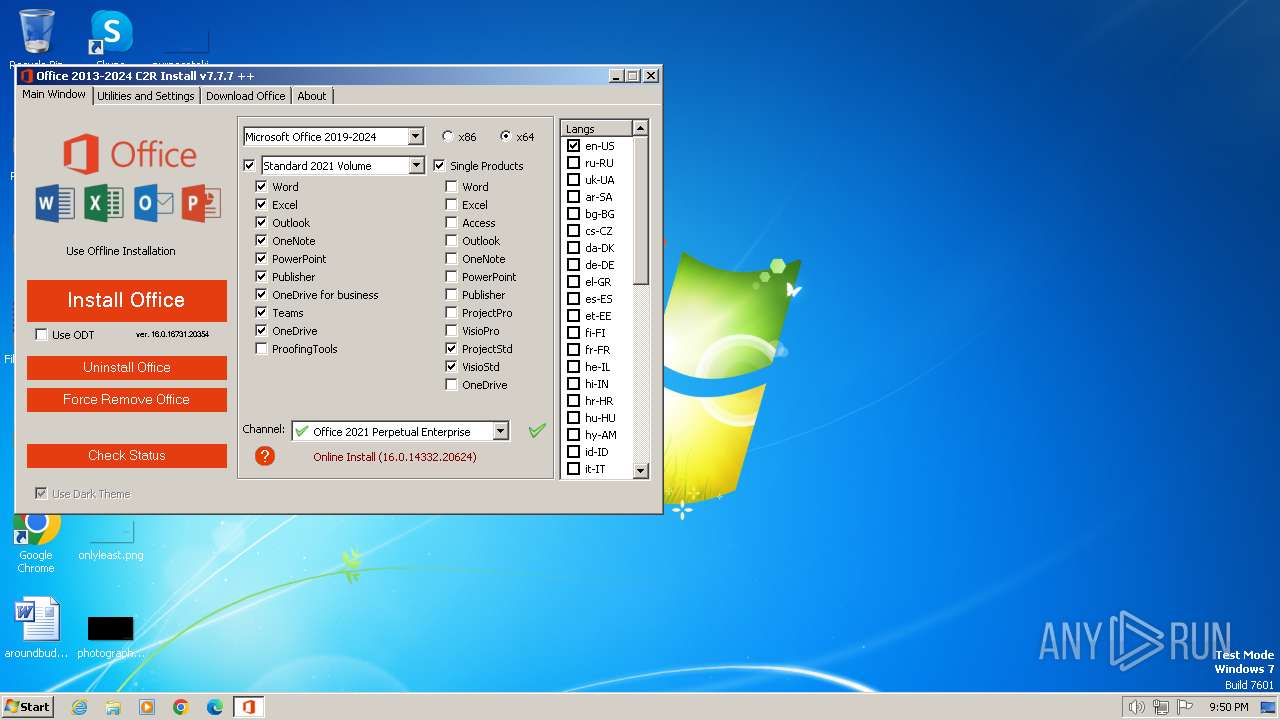The width and height of the screenshot is (1280, 720).
Task: Open File Explorer from the taskbar
Action: 113,707
